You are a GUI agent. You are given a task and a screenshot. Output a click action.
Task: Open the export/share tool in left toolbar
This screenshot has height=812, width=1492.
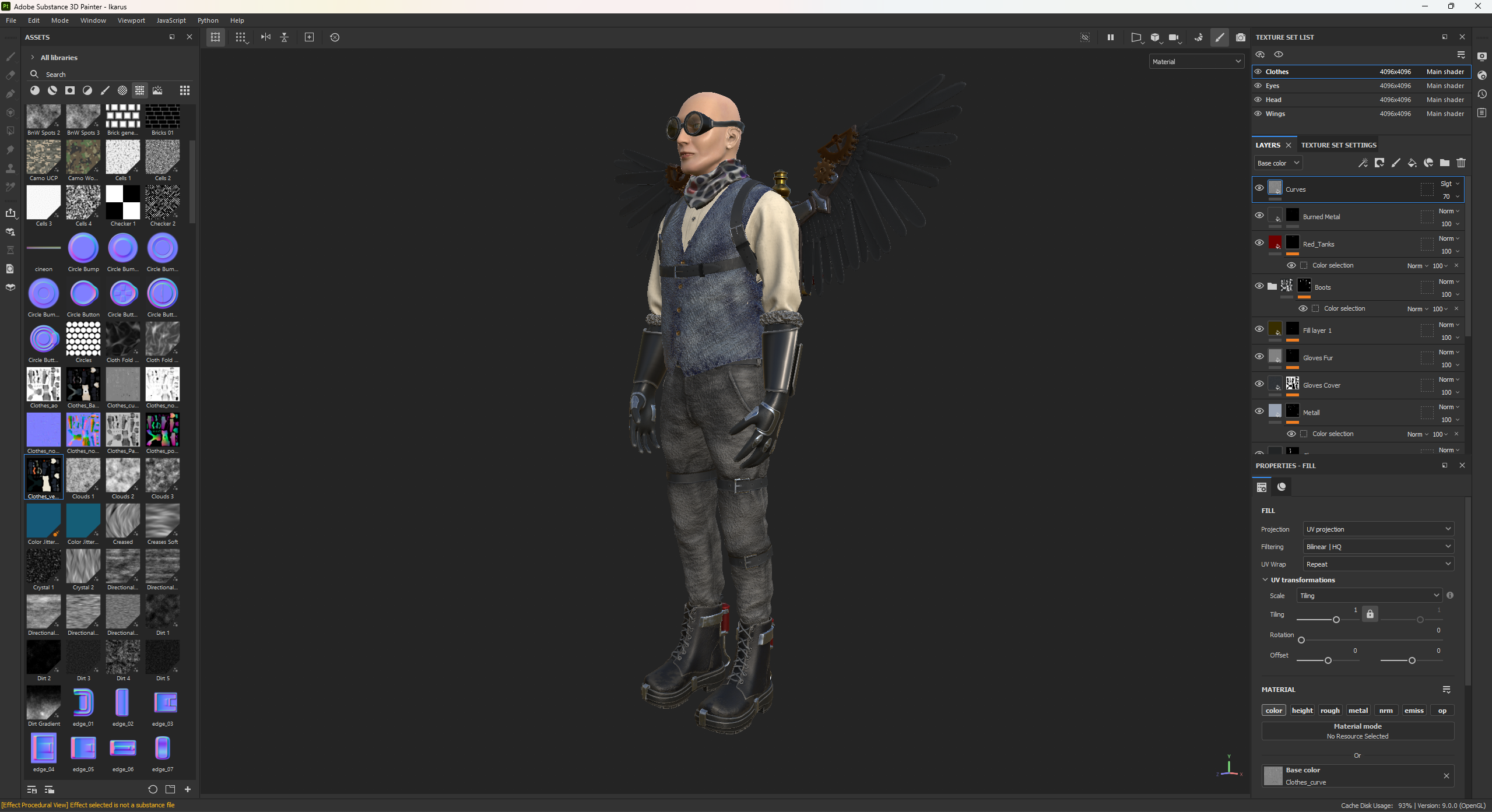[x=11, y=213]
